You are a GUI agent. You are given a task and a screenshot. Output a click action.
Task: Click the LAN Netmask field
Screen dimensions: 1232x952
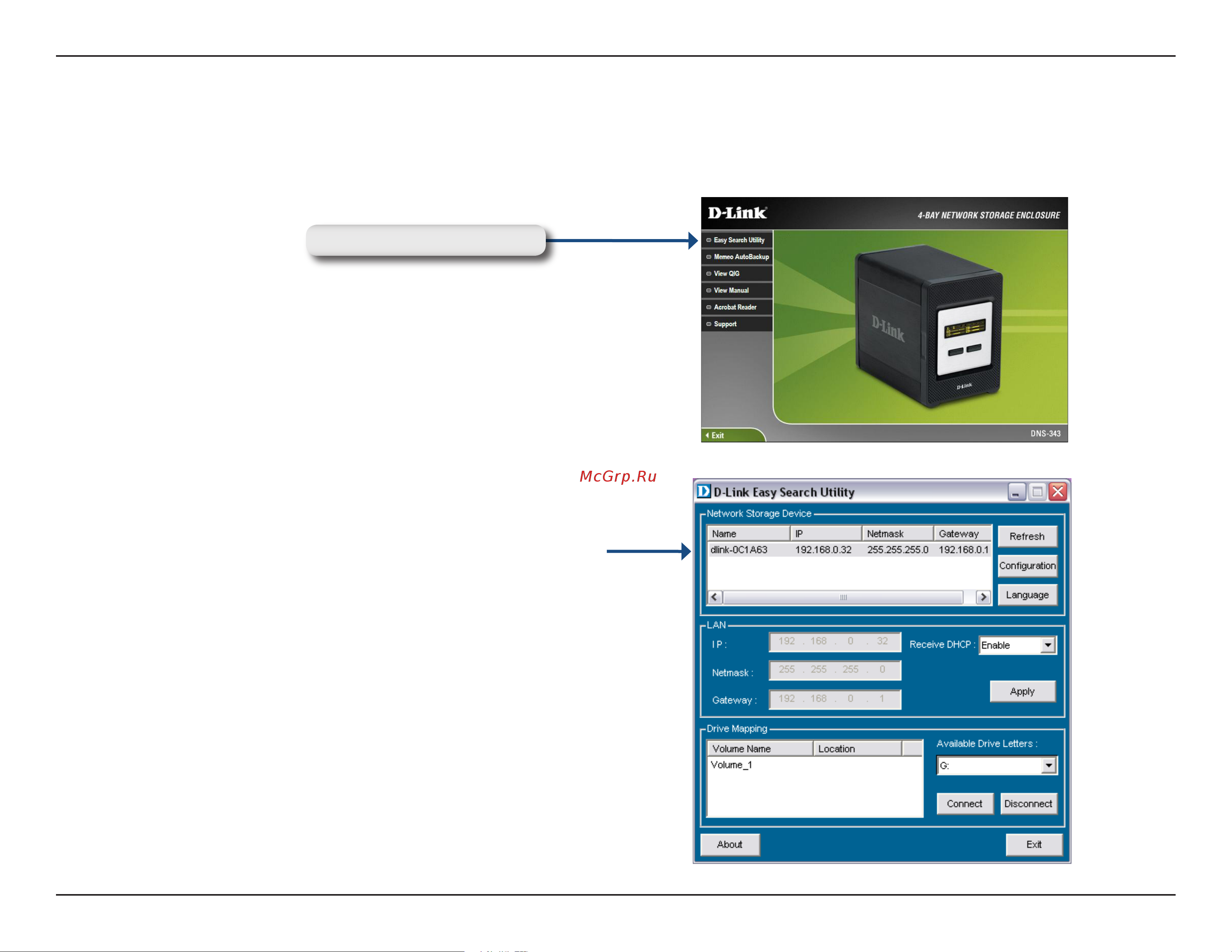click(x=835, y=670)
